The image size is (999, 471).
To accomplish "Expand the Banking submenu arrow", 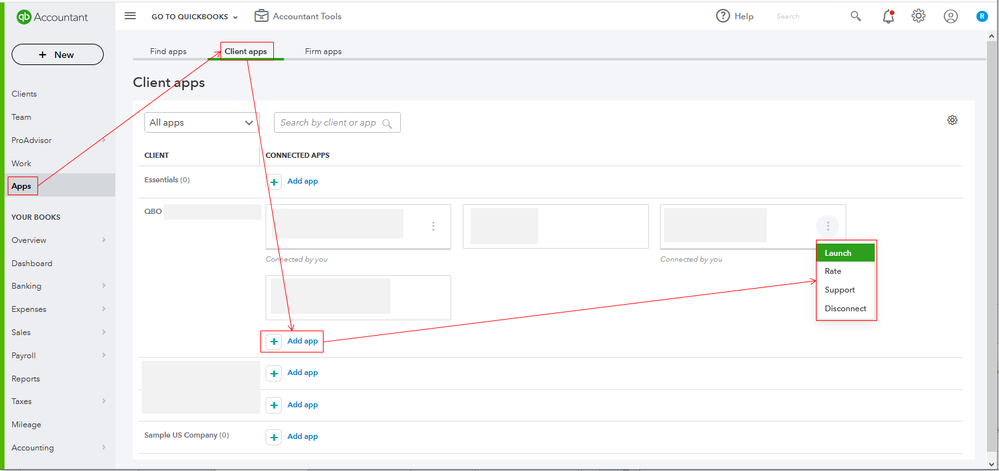I will pos(103,286).
